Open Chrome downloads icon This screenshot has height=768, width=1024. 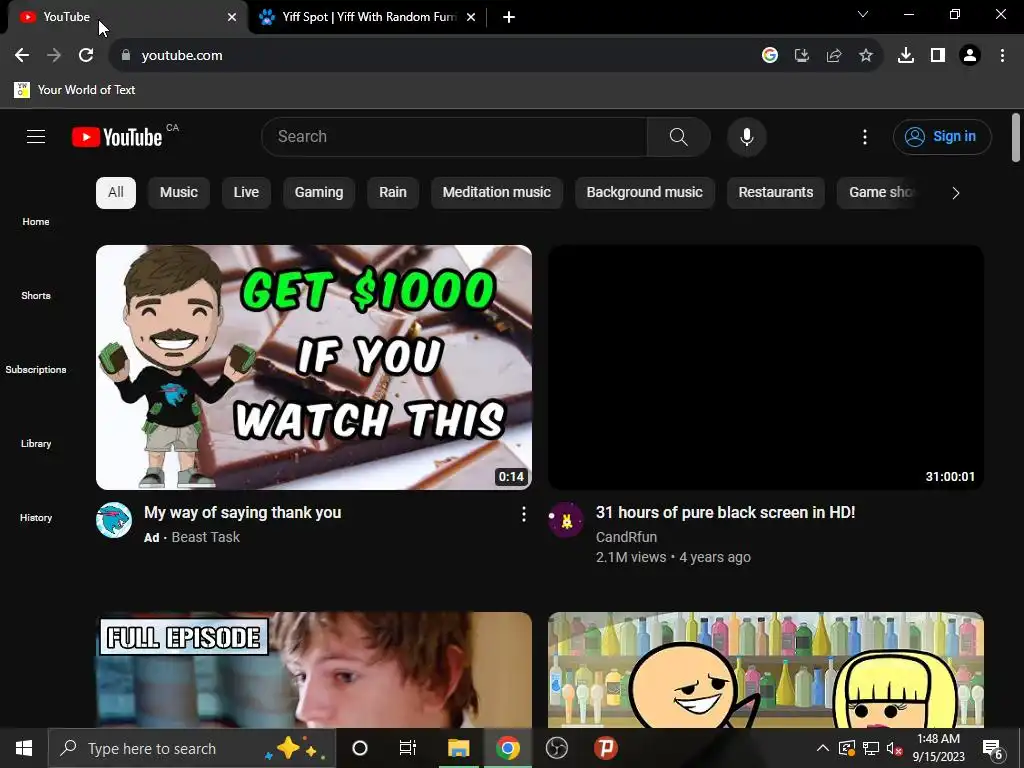(x=906, y=56)
